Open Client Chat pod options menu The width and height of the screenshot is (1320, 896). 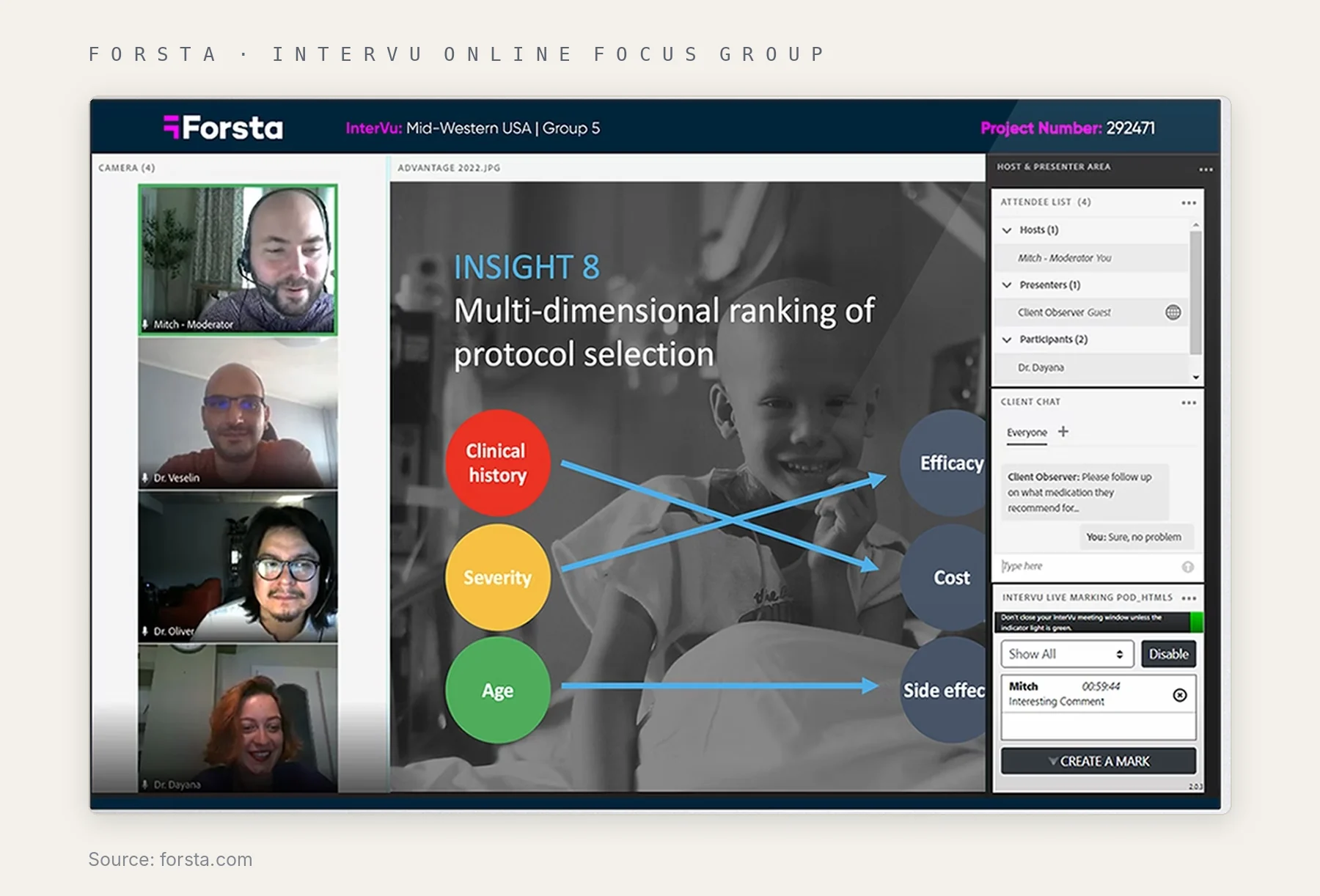1189,403
